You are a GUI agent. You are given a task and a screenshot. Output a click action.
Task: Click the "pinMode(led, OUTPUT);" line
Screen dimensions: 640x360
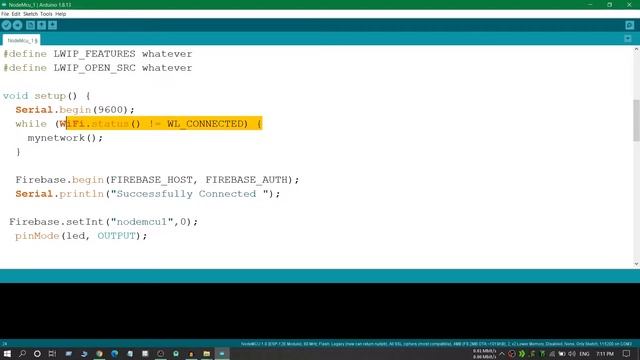click(81, 236)
